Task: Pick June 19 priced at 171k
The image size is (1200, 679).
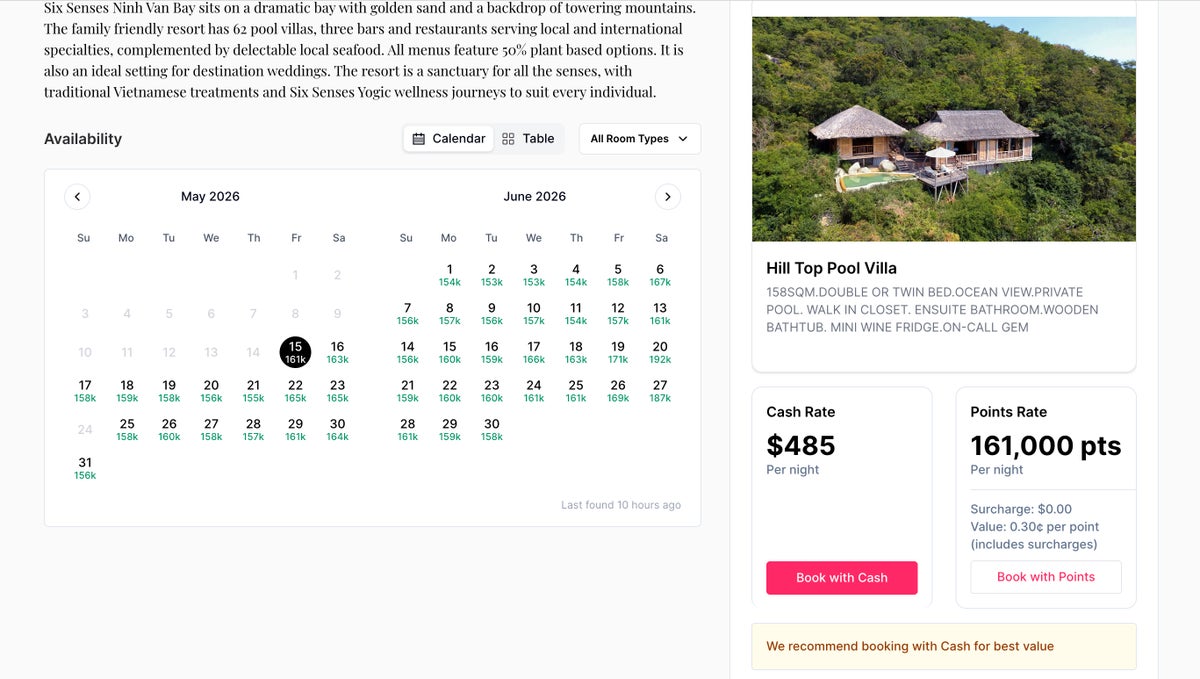Action: pos(618,352)
